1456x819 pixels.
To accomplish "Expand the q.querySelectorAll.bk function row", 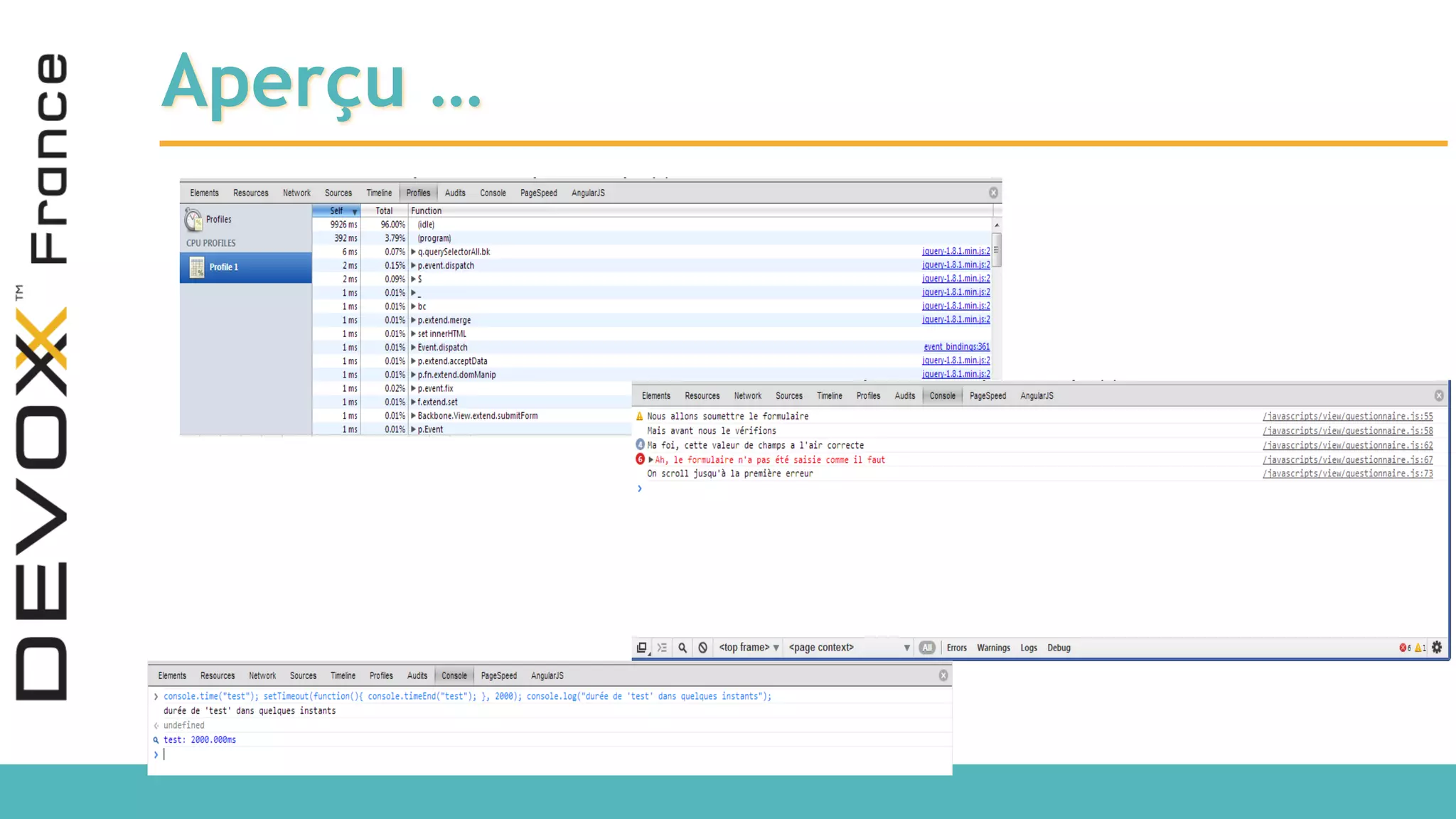I will pyautogui.click(x=413, y=252).
